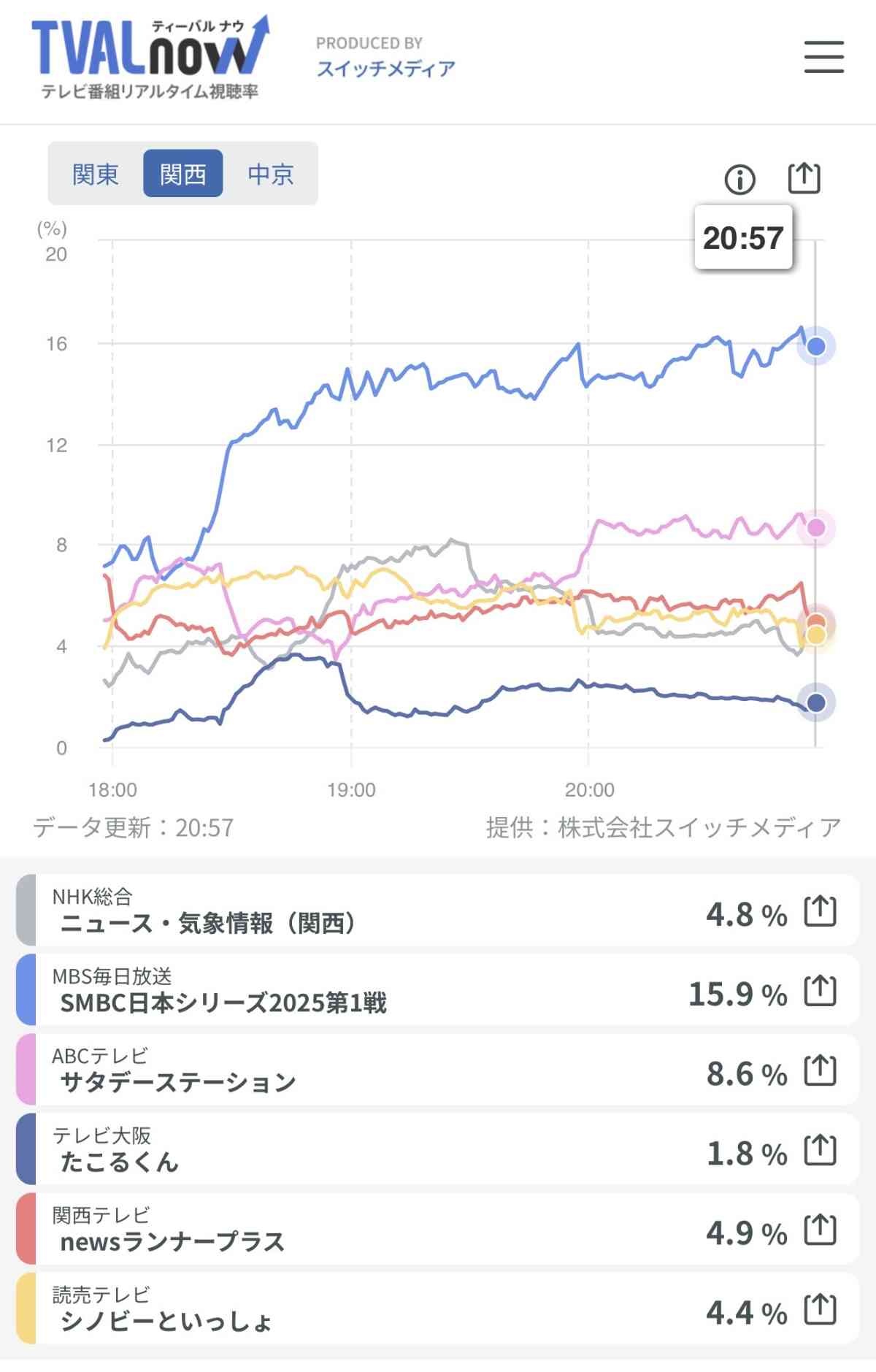Share テレビ大阪 rating row
Screen dimensions: 876x1372
[820, 1151]
